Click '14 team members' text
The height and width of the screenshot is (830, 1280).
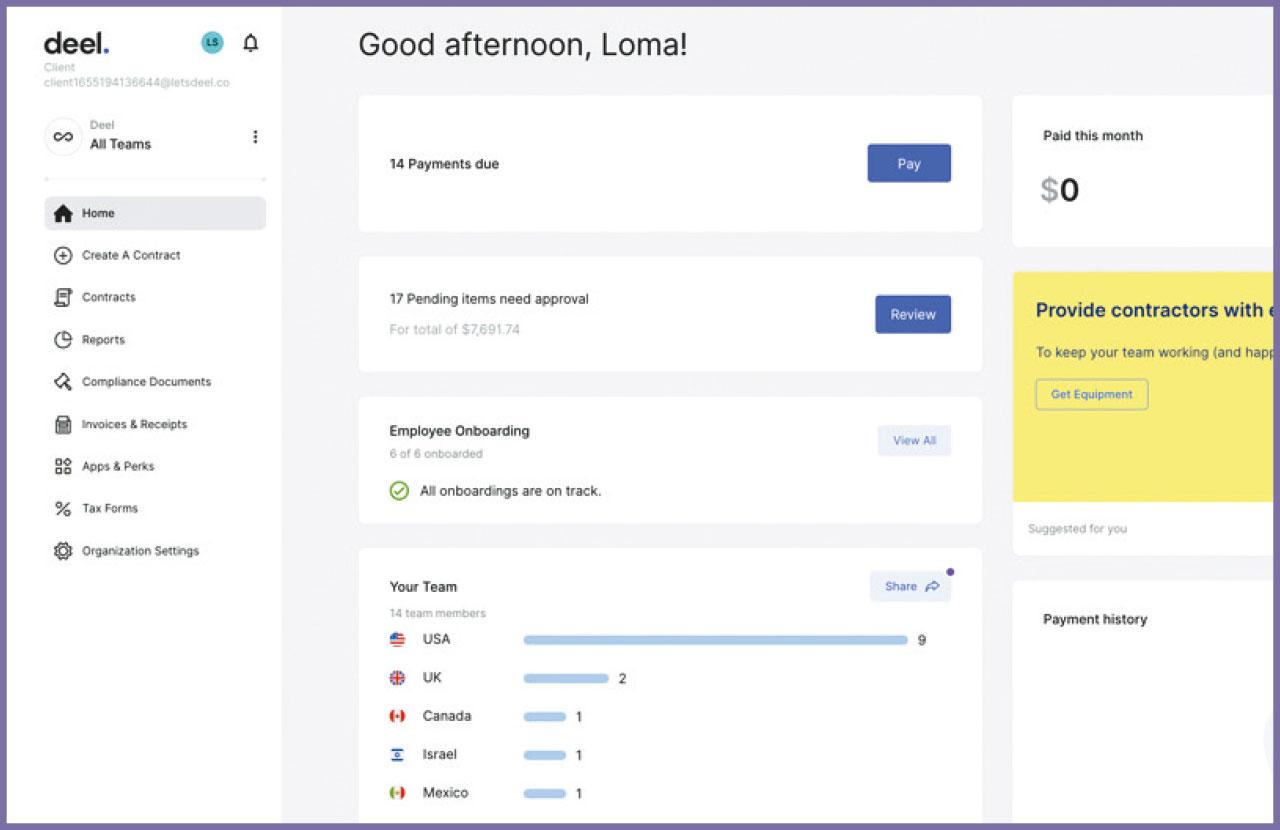(438, 613)
